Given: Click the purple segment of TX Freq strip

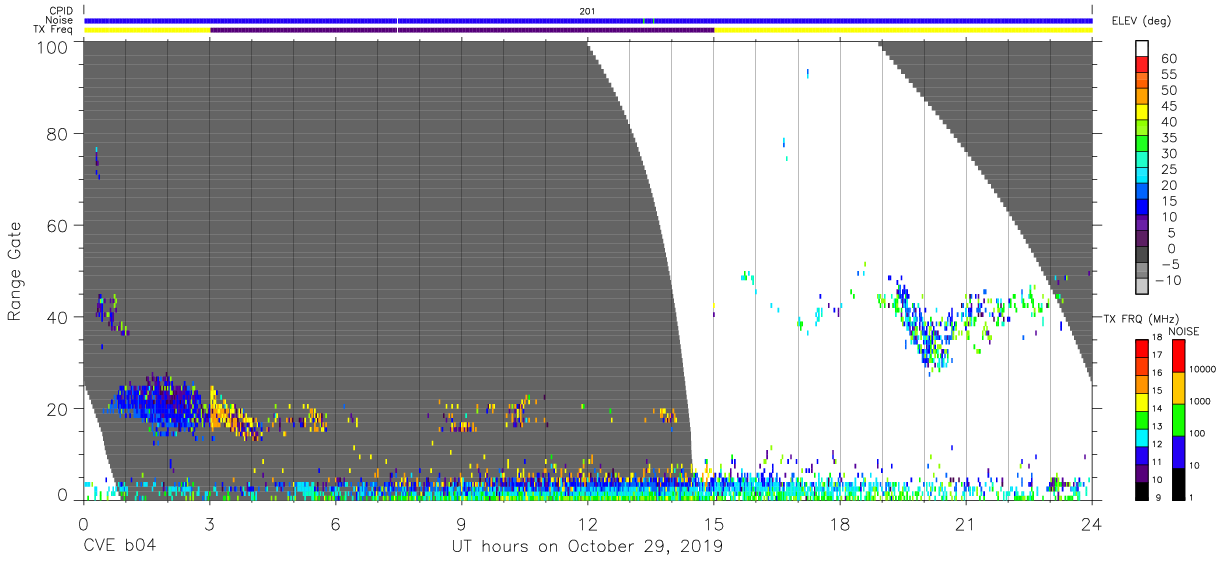Looking at the screenshot, I should pyautogui.click(x=462, y=30).
